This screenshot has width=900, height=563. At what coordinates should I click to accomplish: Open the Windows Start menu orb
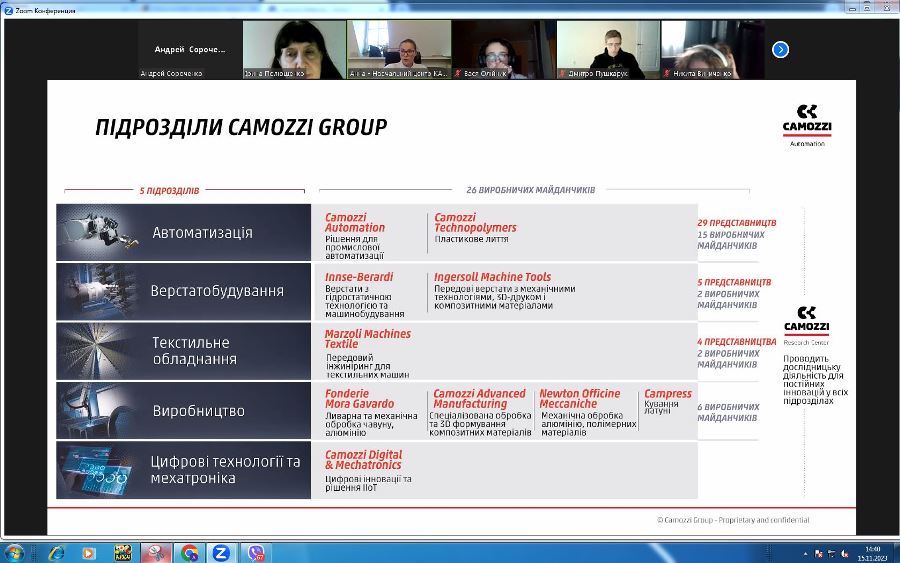click(x=14, y=553)
